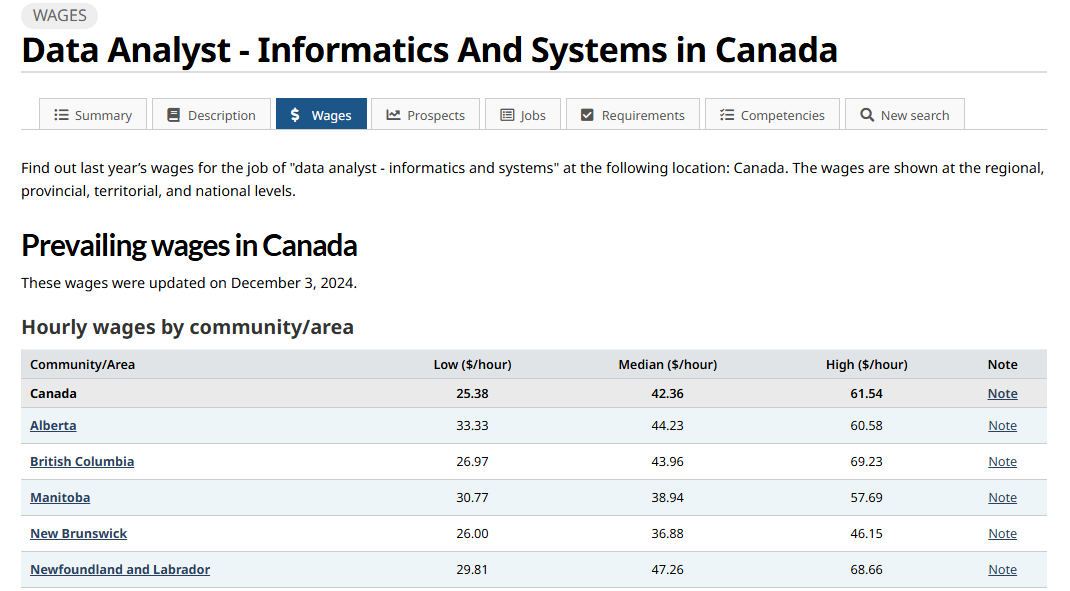This screenshot has height=591, width=1070.
Task: Click the checklist icon beside Competencies
Action: tap(727, 115)
